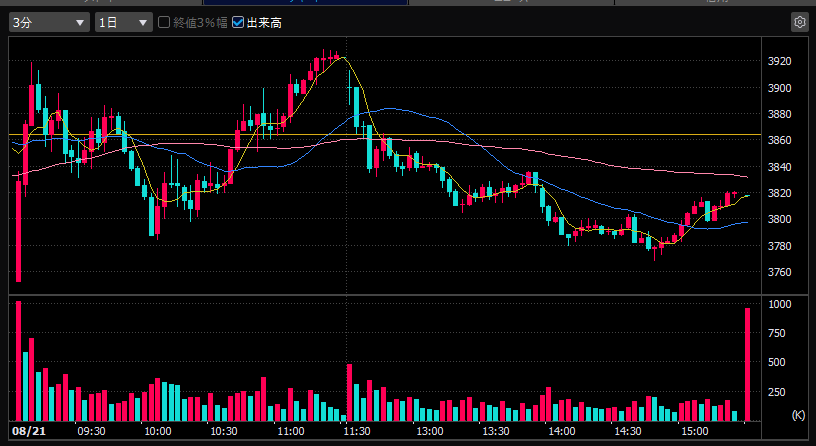Click the 11:00 time axis label
This screenshot has width=816, height=446.
[290, 431]
